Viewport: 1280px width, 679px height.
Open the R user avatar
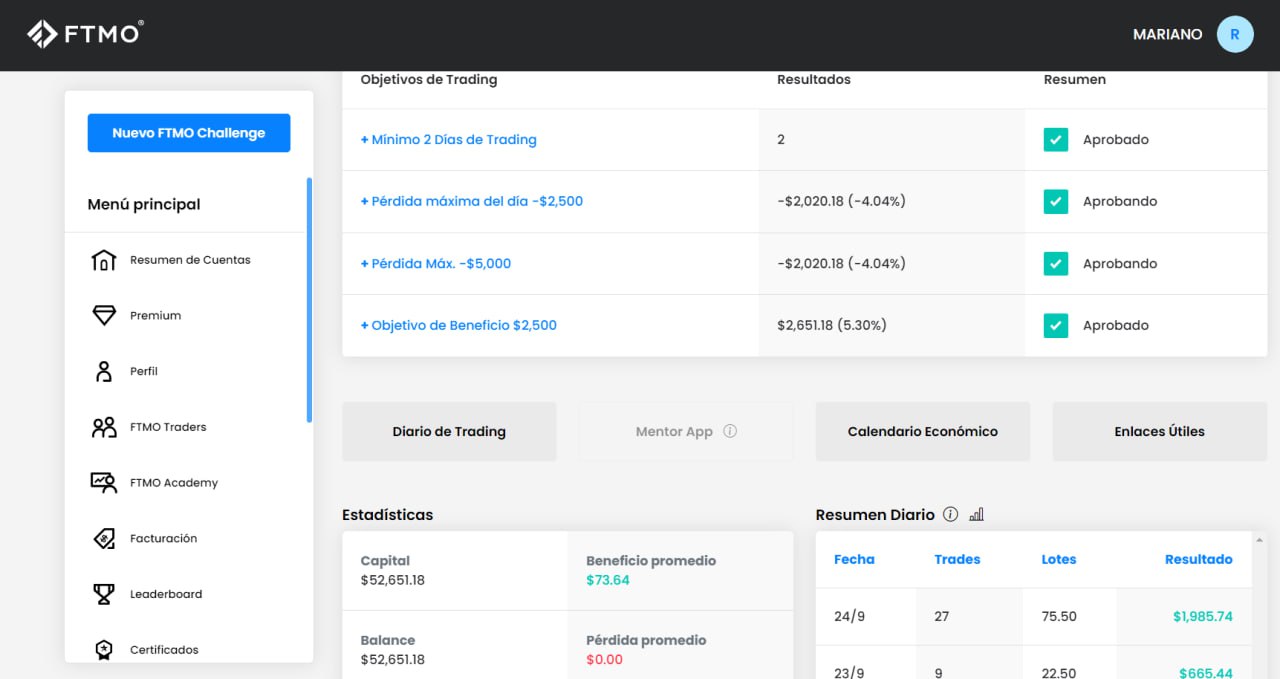click(1235, 34)
